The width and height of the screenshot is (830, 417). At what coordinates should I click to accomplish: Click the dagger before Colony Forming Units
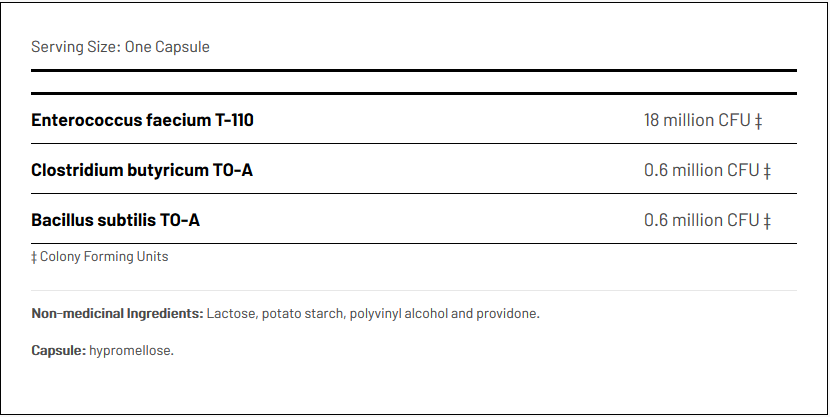coord(34,257)
